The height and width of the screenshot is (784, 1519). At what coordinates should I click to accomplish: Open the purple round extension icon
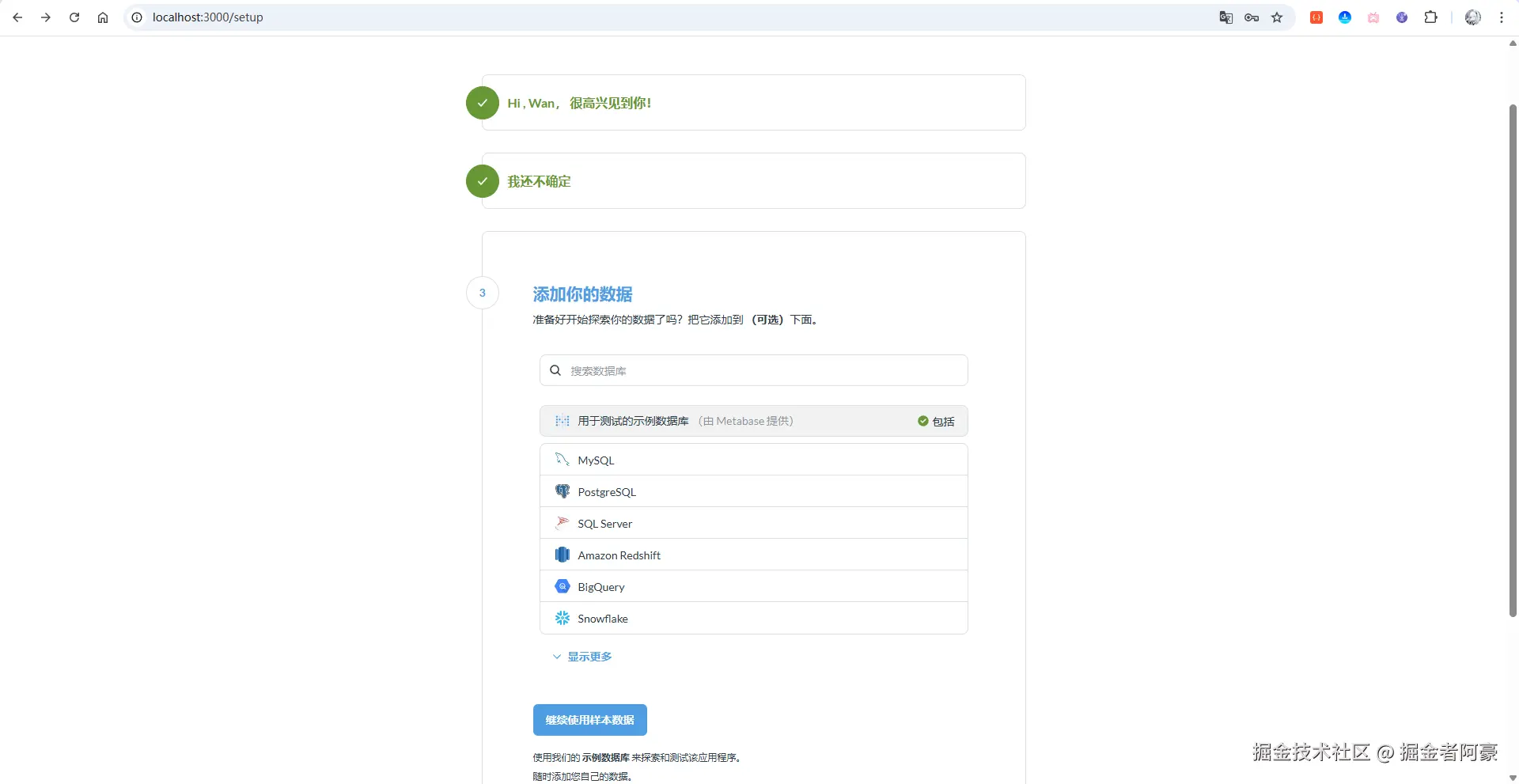(1402, 17)
